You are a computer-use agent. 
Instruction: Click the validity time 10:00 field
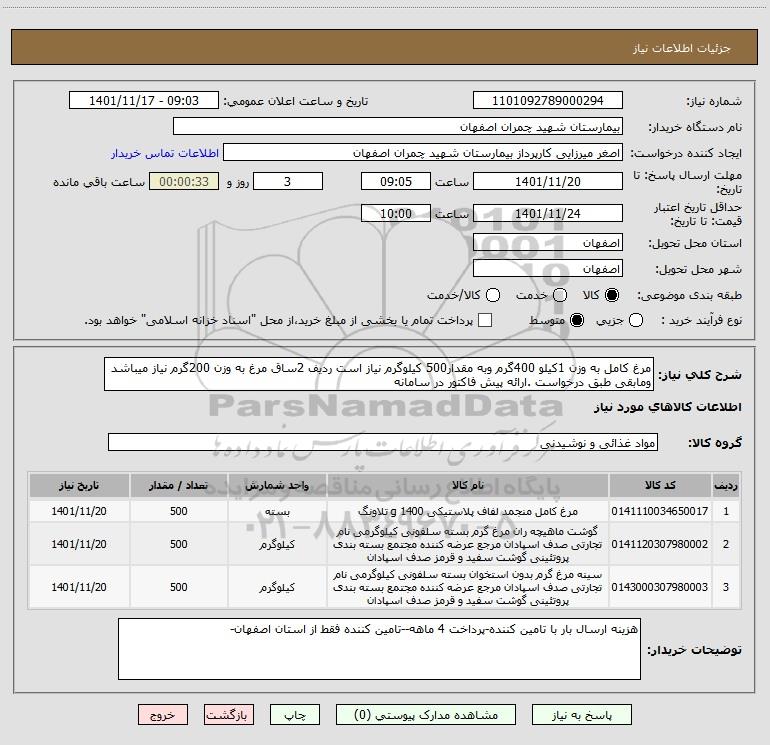click(396, 213)
